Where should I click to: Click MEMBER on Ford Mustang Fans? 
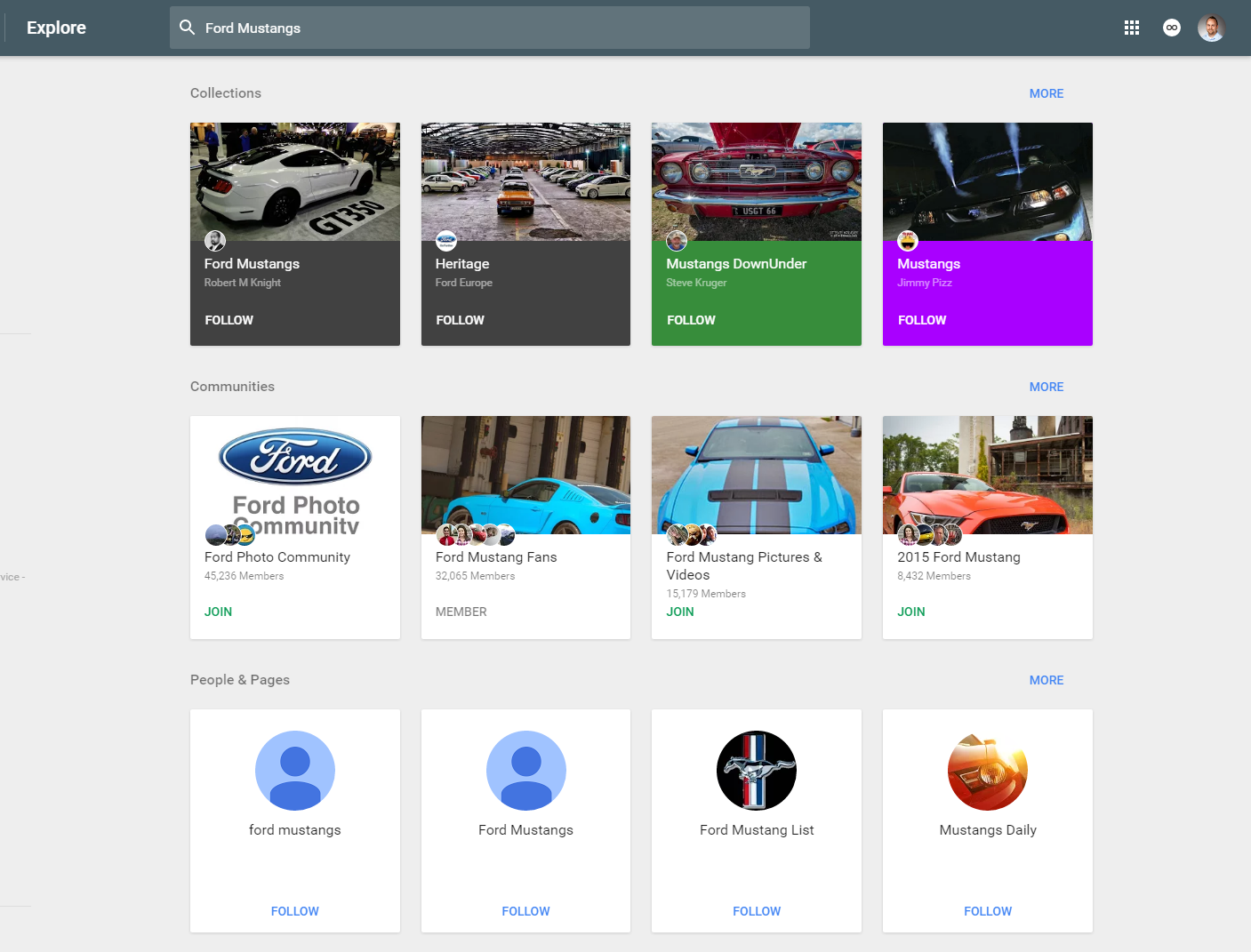461,612
